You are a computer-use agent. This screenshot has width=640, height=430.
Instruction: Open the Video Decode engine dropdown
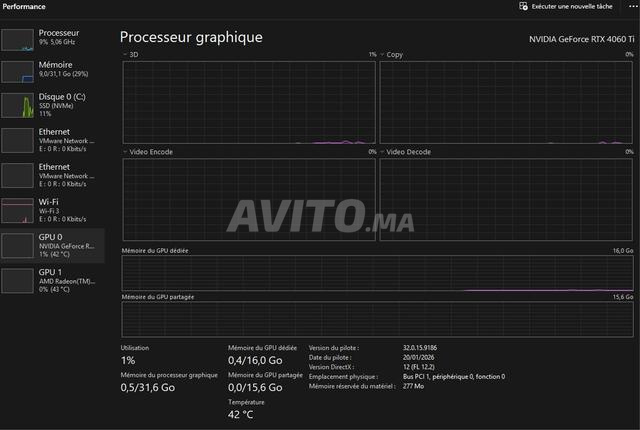click(405, 152)
